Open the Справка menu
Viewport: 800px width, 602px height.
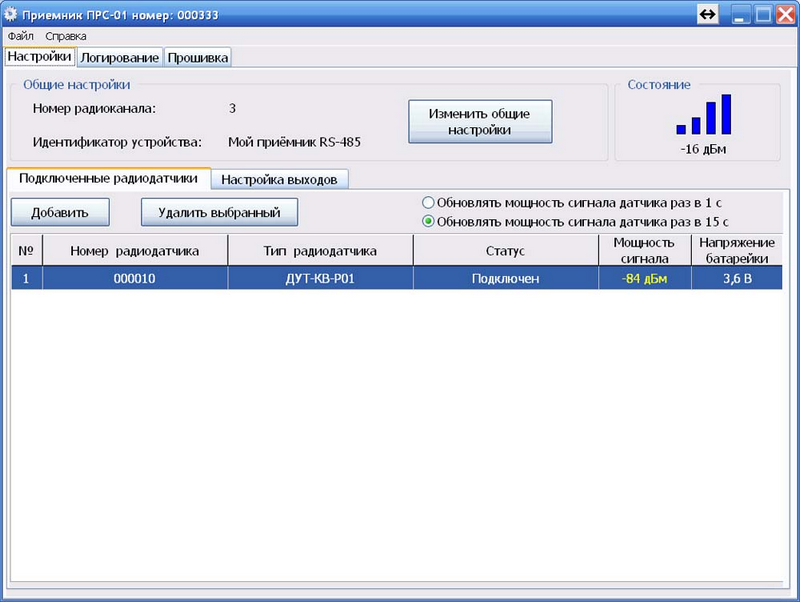coord(66,36)
